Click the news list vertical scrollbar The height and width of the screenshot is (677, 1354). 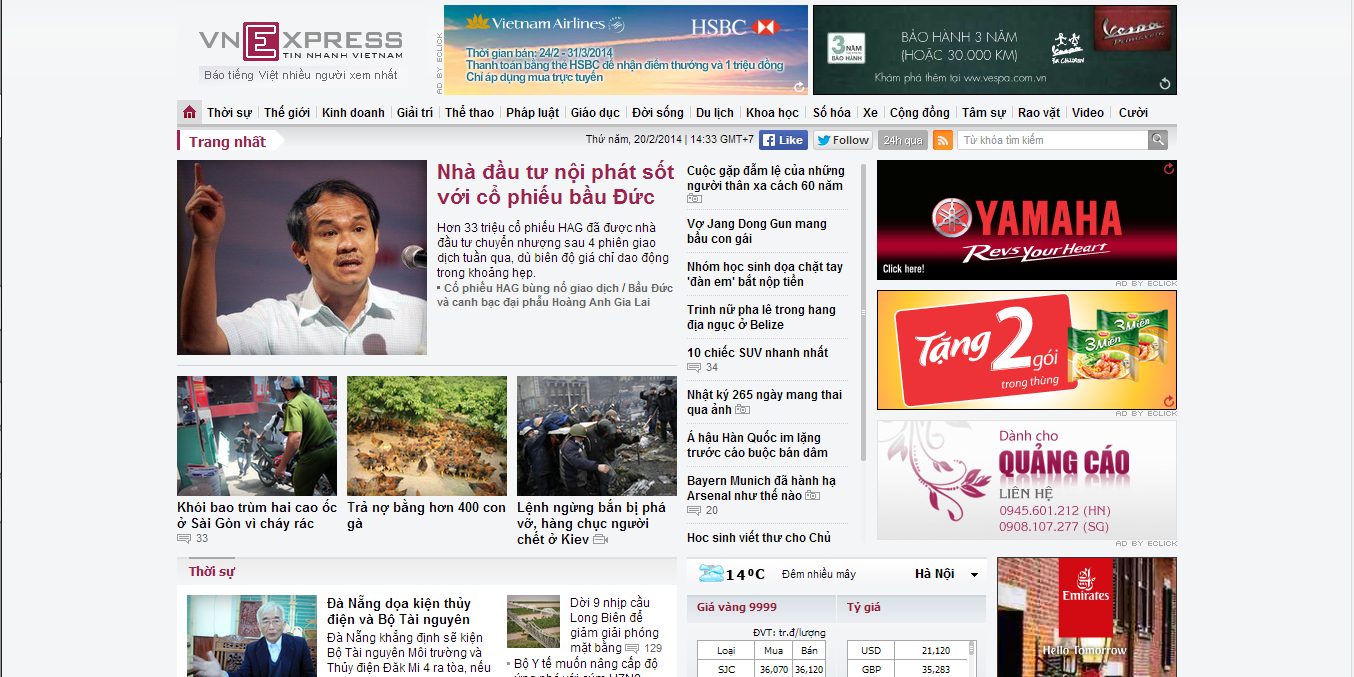(x=864, y=310)
